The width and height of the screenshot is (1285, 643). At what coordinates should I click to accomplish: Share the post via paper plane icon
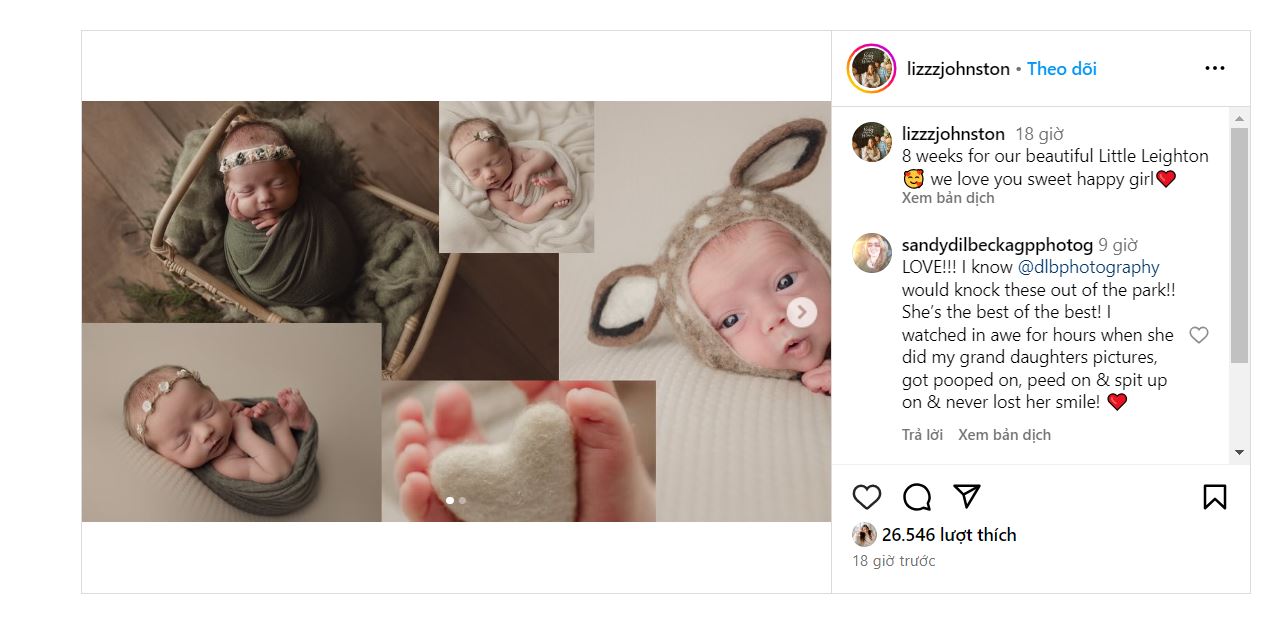click(x=966, y=497)
